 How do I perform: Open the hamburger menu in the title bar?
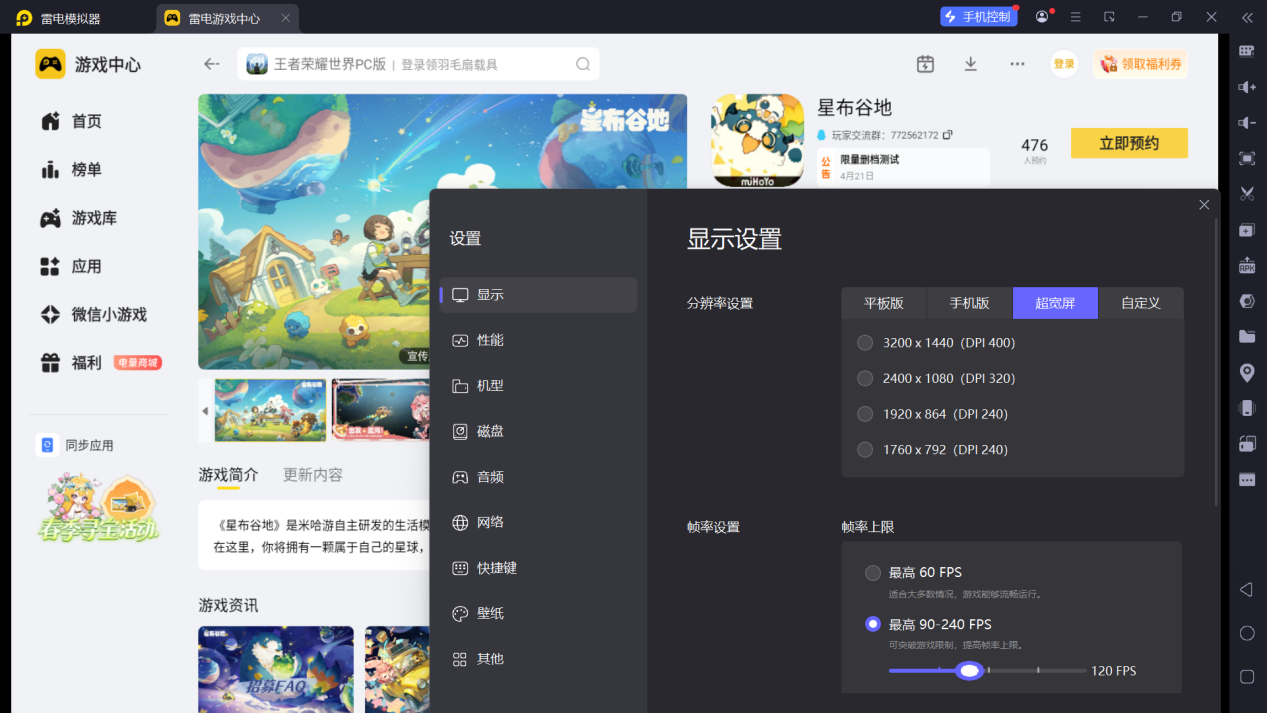[1075, 17]
